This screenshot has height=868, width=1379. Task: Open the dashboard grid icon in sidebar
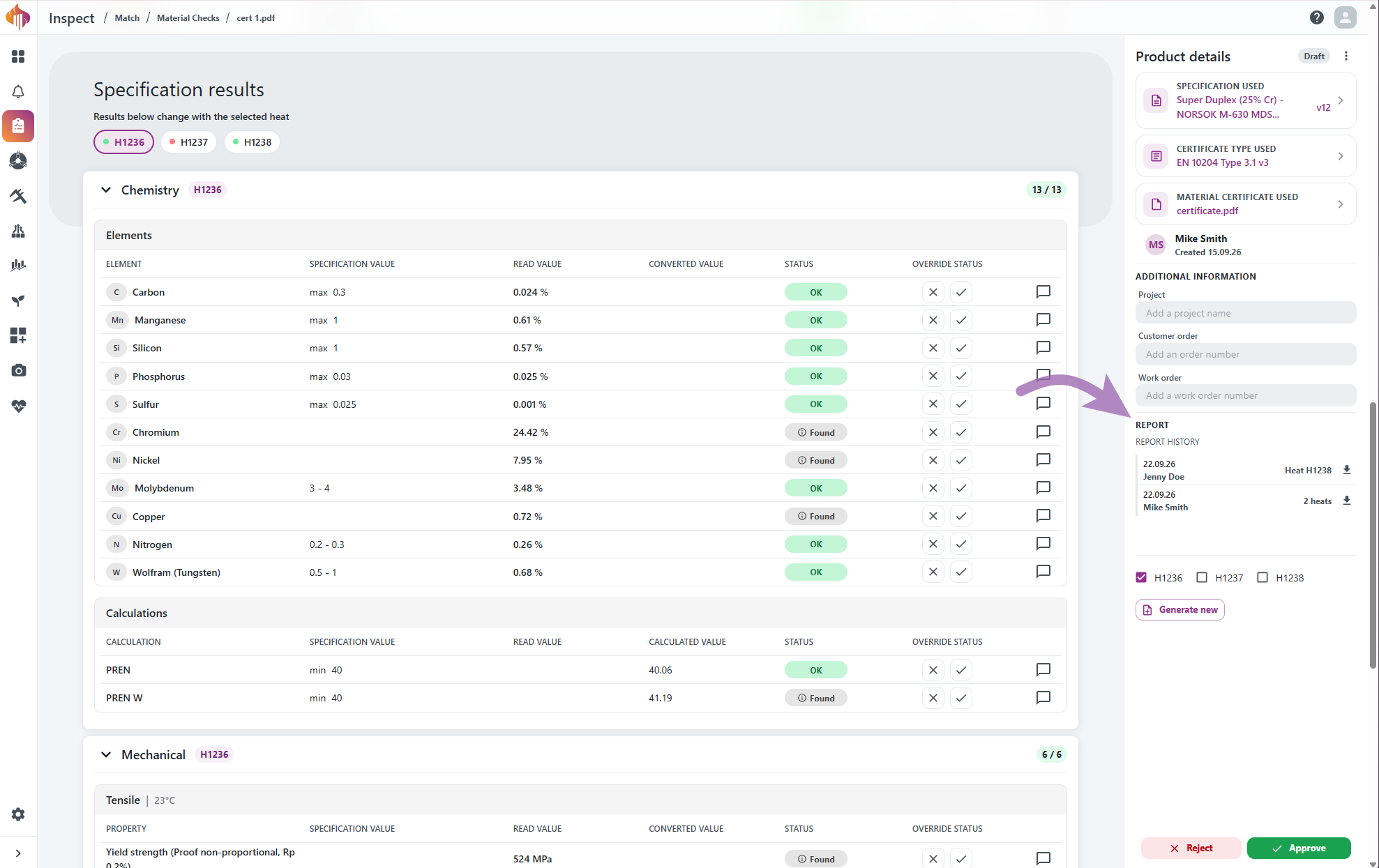18,56
